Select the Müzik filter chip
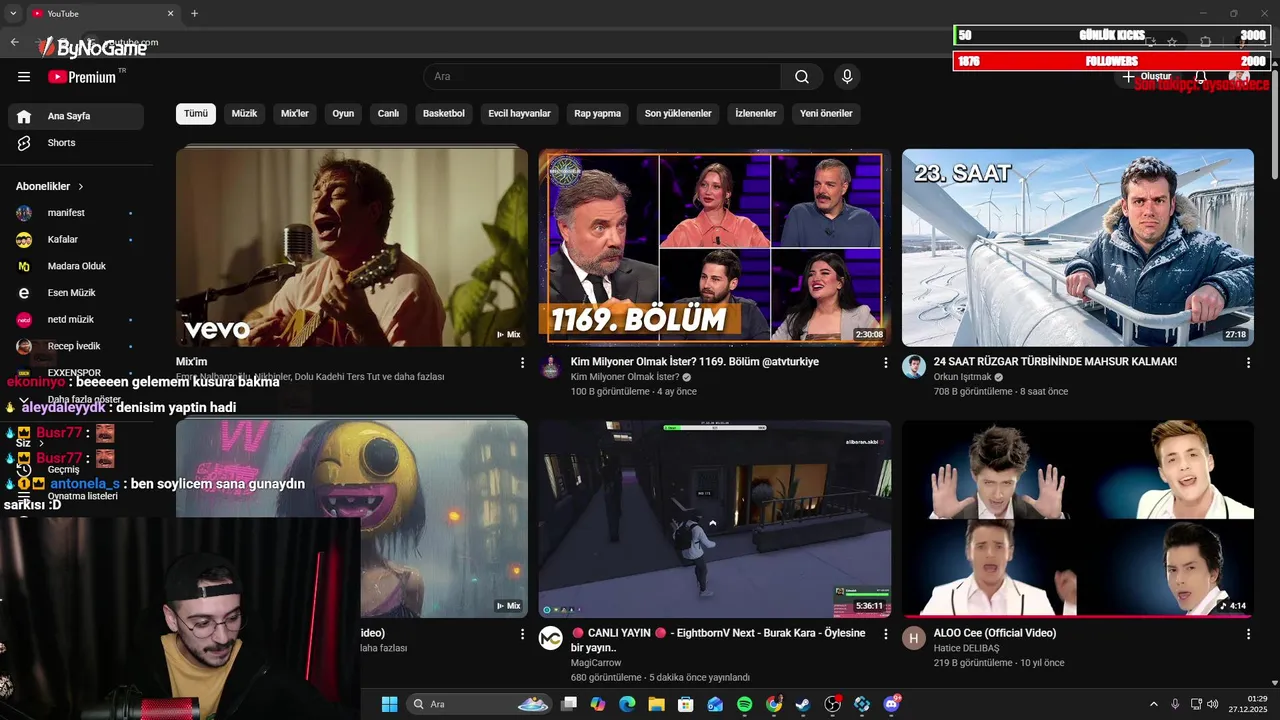Screen dimensions: 1280x720 (244, 114)
